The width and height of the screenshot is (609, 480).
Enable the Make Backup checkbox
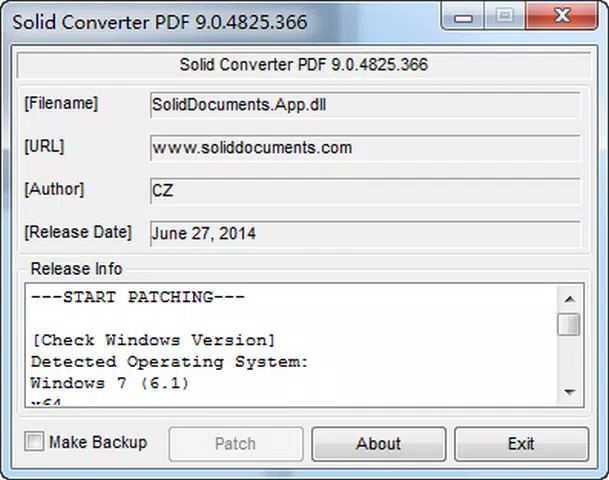tap(34, 442)
